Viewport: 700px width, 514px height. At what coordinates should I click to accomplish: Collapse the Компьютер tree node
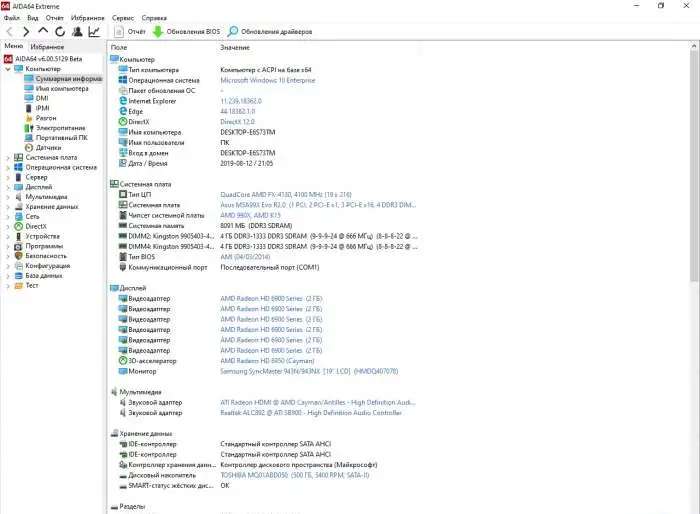8,69
